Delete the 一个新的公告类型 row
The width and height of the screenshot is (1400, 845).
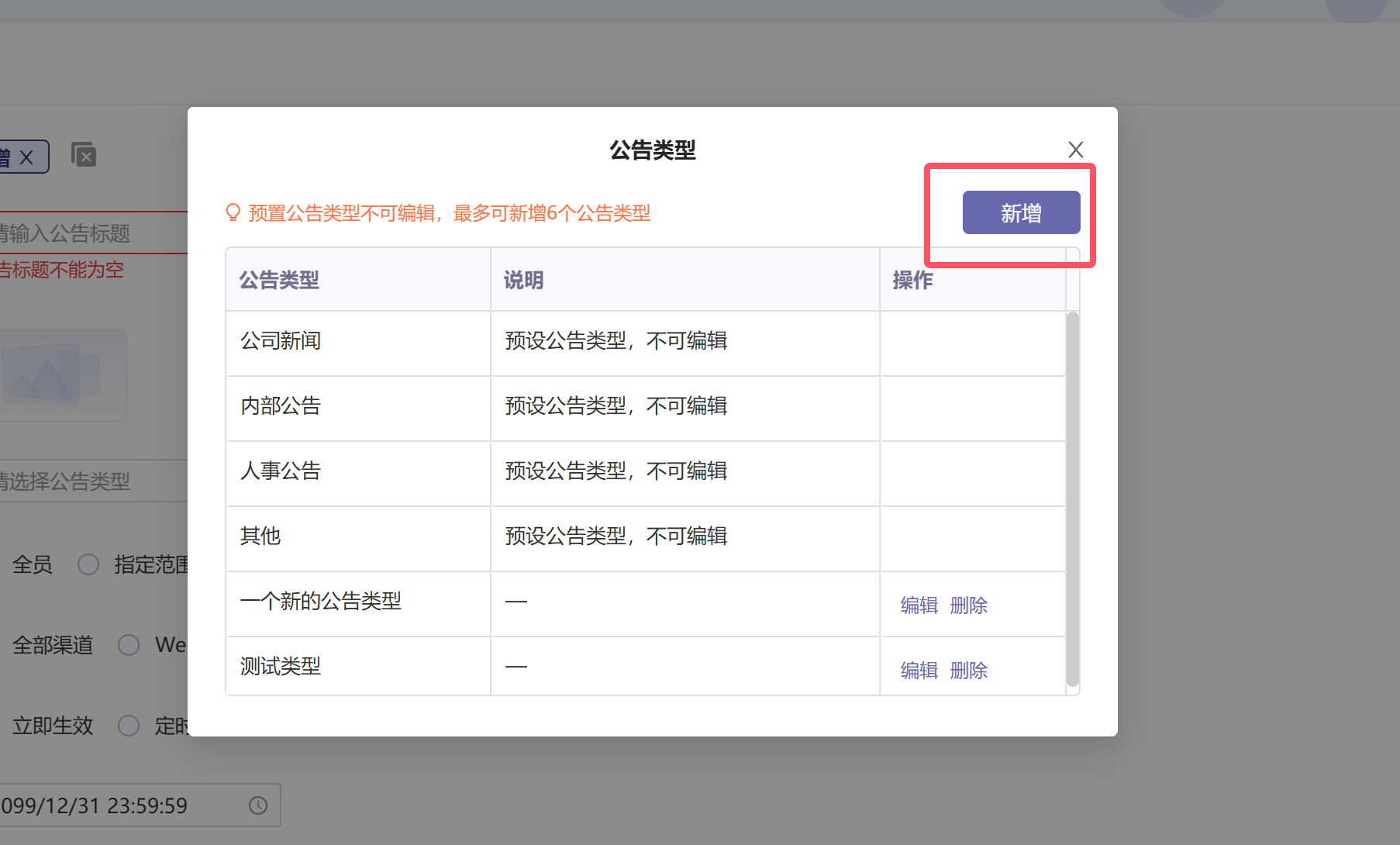coord(968,605)
